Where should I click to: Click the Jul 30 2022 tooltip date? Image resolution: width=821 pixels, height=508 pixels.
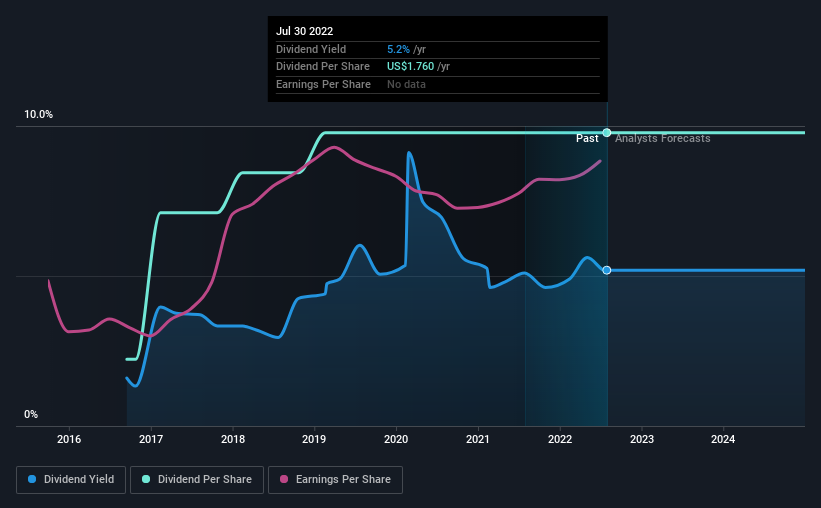point(304,31)
